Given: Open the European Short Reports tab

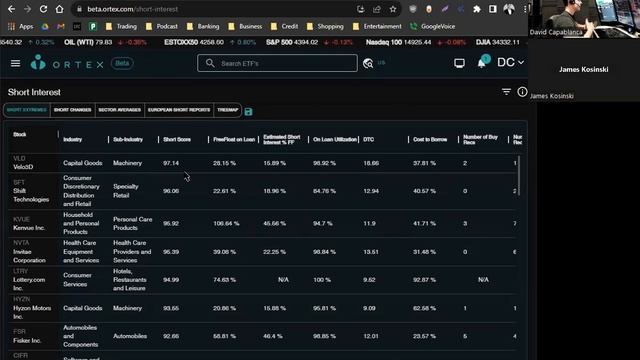Looking at the screenshot, I should [x=179, y=110].
